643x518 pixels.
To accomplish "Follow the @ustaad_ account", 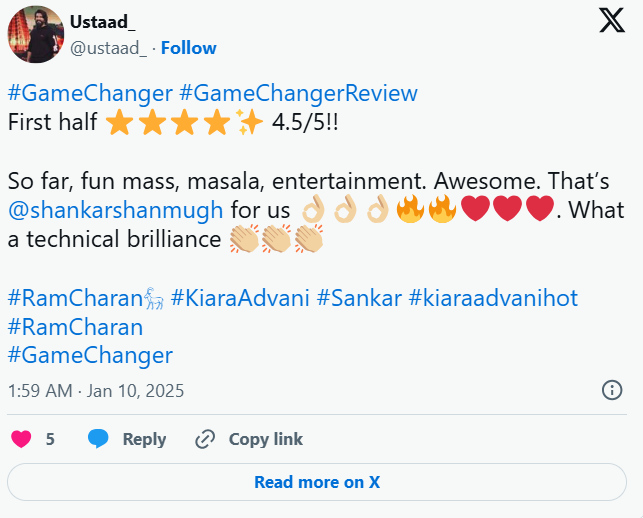I will coord(188,48).
